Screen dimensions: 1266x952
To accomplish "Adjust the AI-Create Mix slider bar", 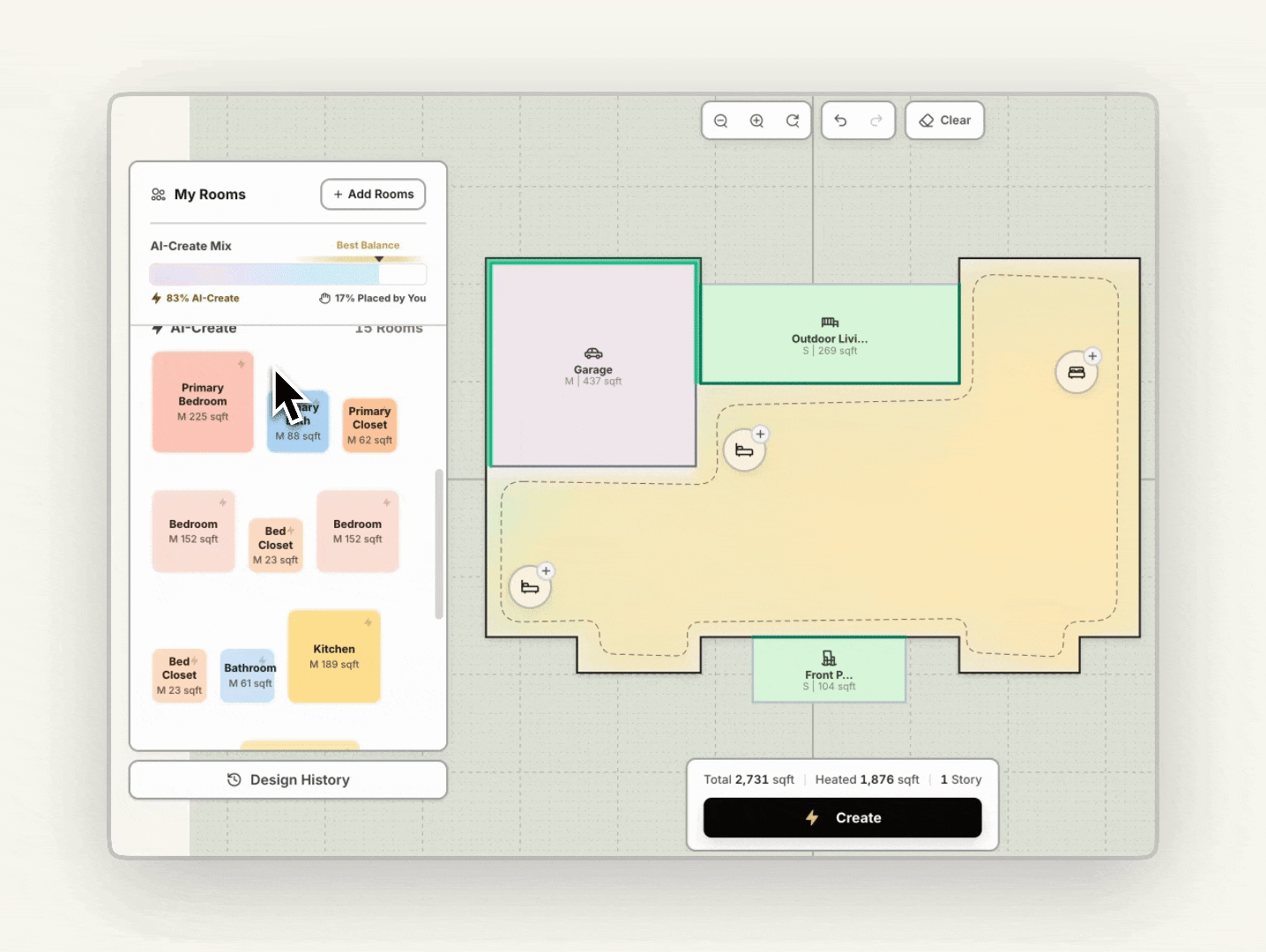I will [x=288, y=274].
